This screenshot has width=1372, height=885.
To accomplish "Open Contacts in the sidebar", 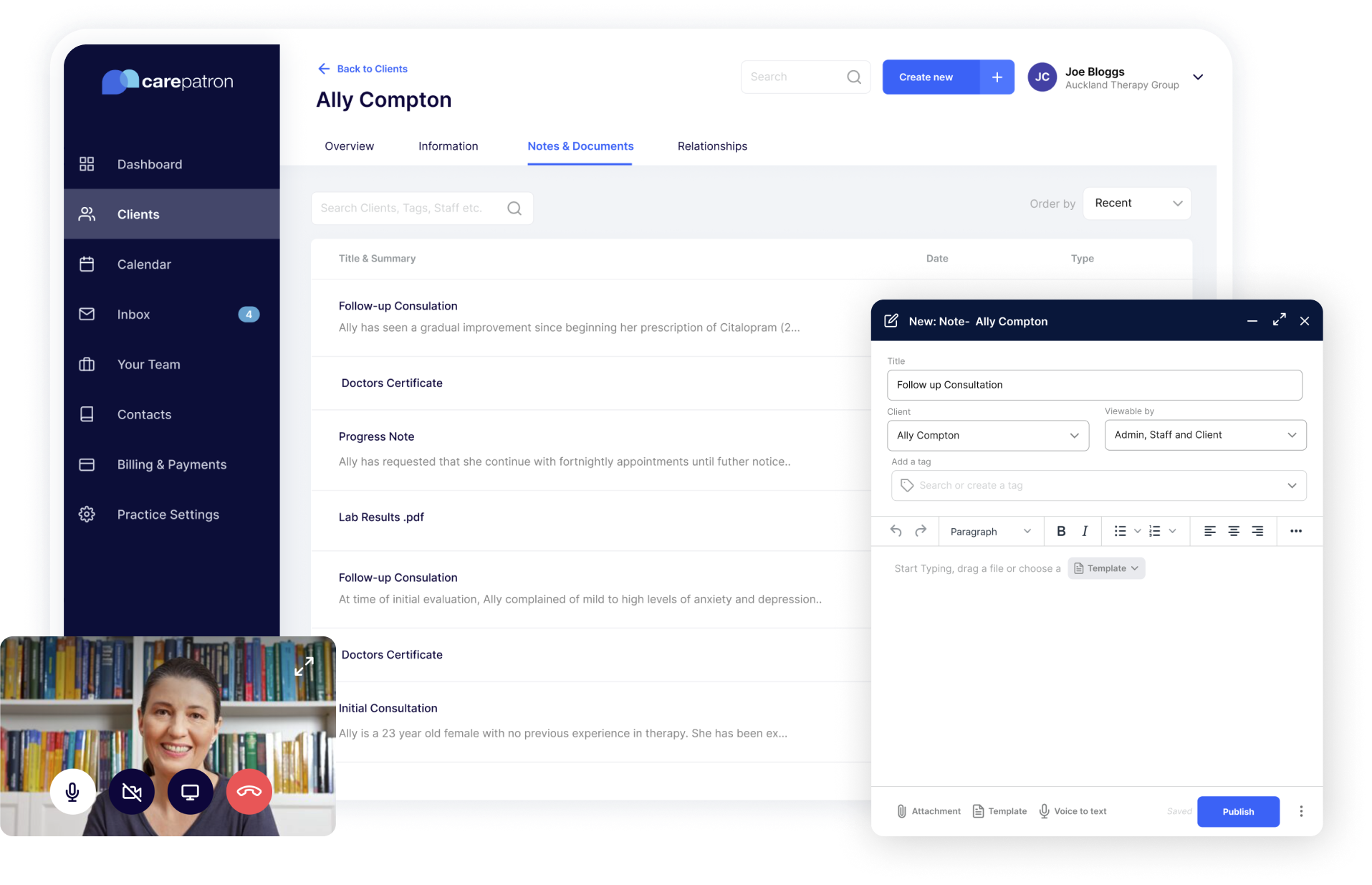I will (x=171, y=415).
